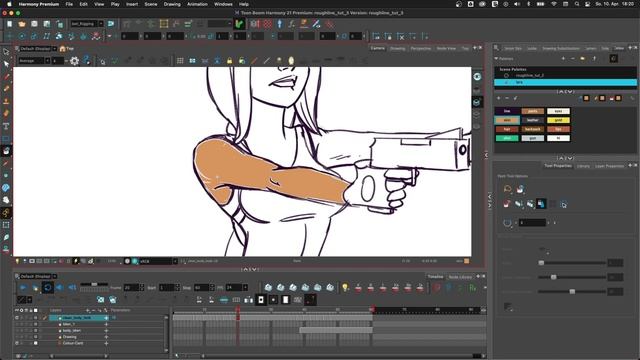Expand parameters of the Drawing layer
This screenshot has width=640, height=360.
coord(106,337)
